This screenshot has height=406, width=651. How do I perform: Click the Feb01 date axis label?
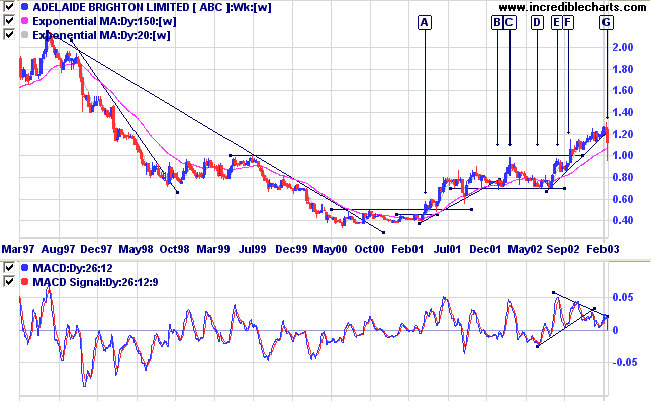coord(408,249)
